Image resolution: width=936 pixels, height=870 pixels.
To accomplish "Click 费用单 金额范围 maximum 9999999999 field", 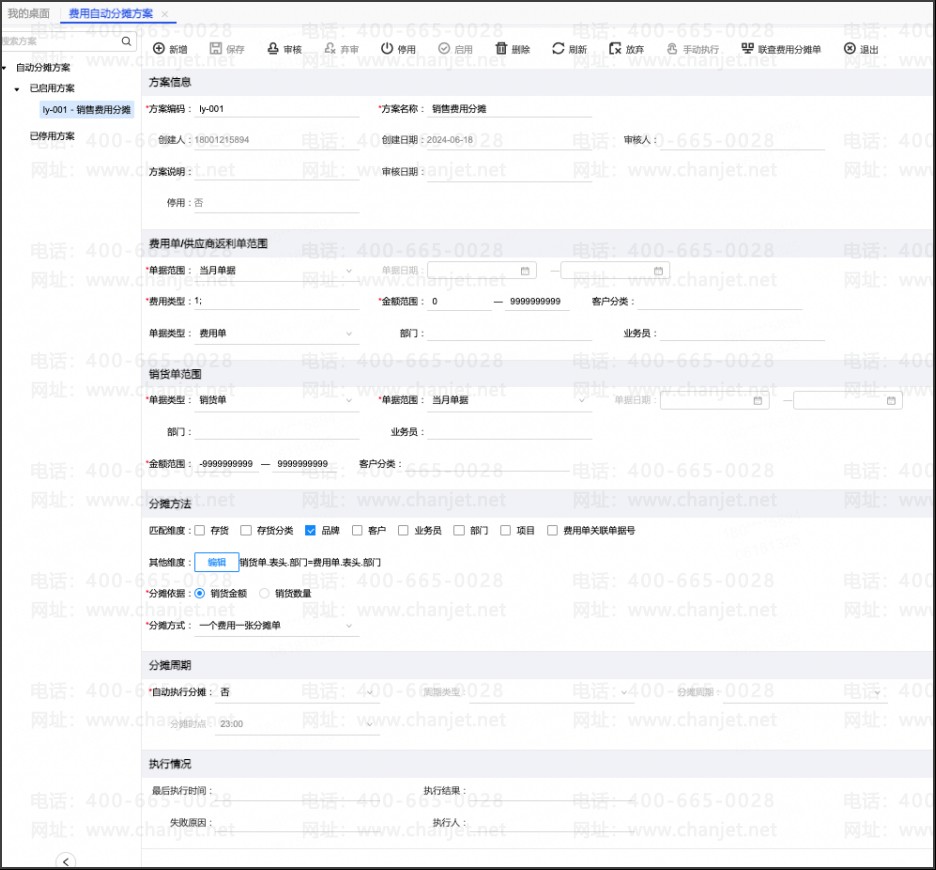I will click(537, 302).
